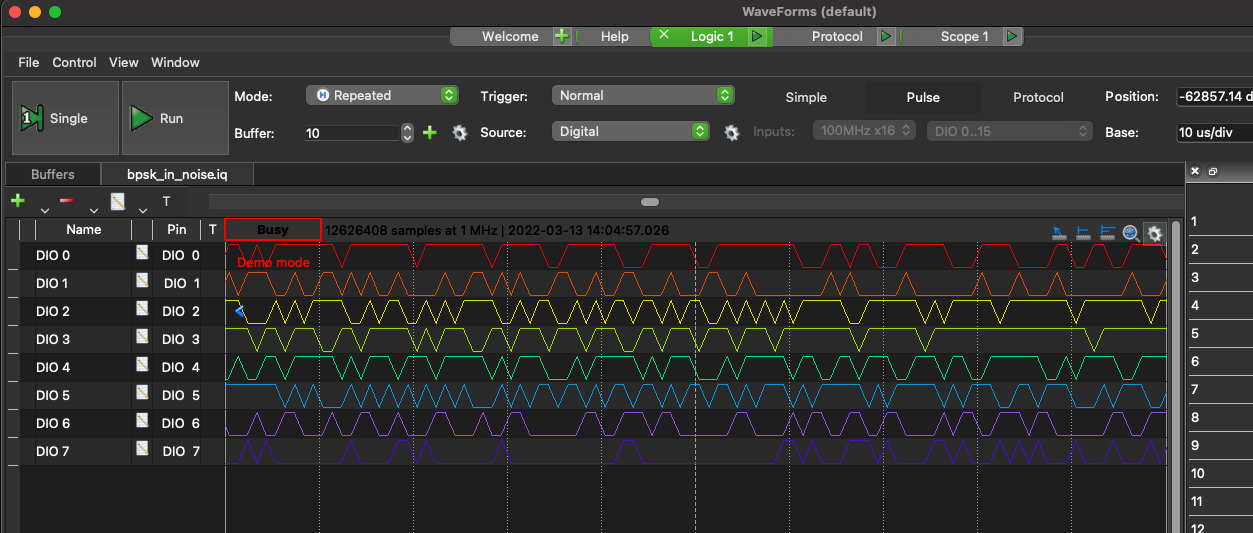Click the Pin column header

tap(176, 230)
